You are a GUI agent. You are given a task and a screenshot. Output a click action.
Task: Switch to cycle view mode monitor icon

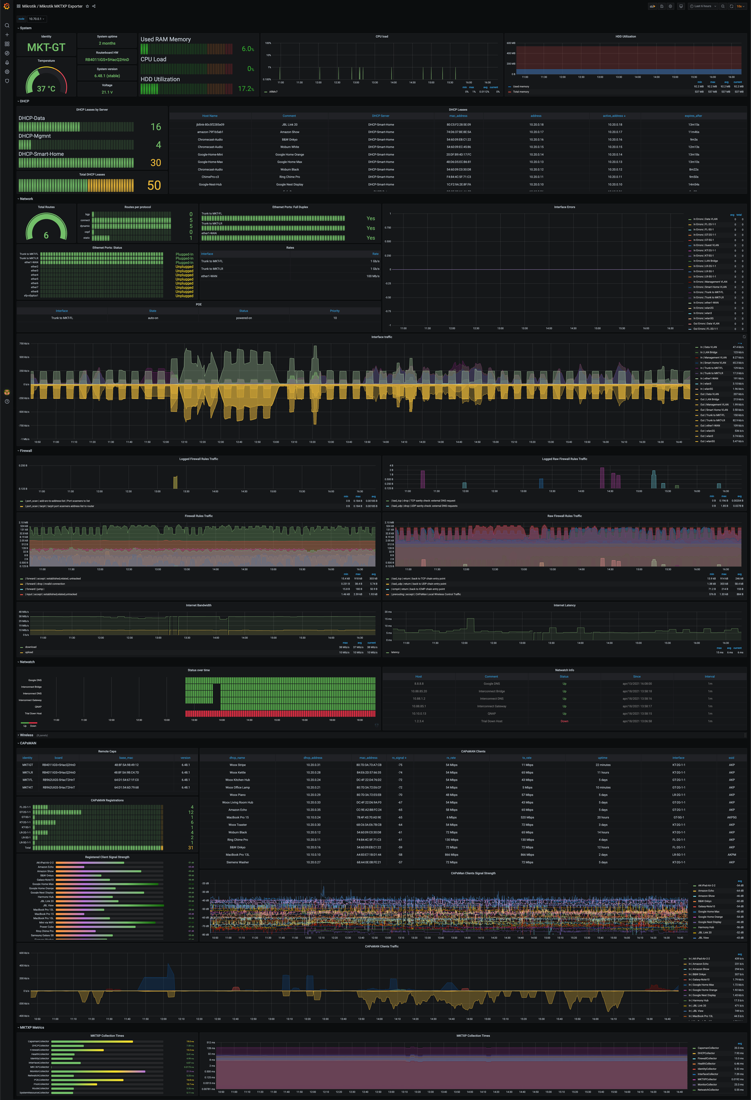click(681, 6)
